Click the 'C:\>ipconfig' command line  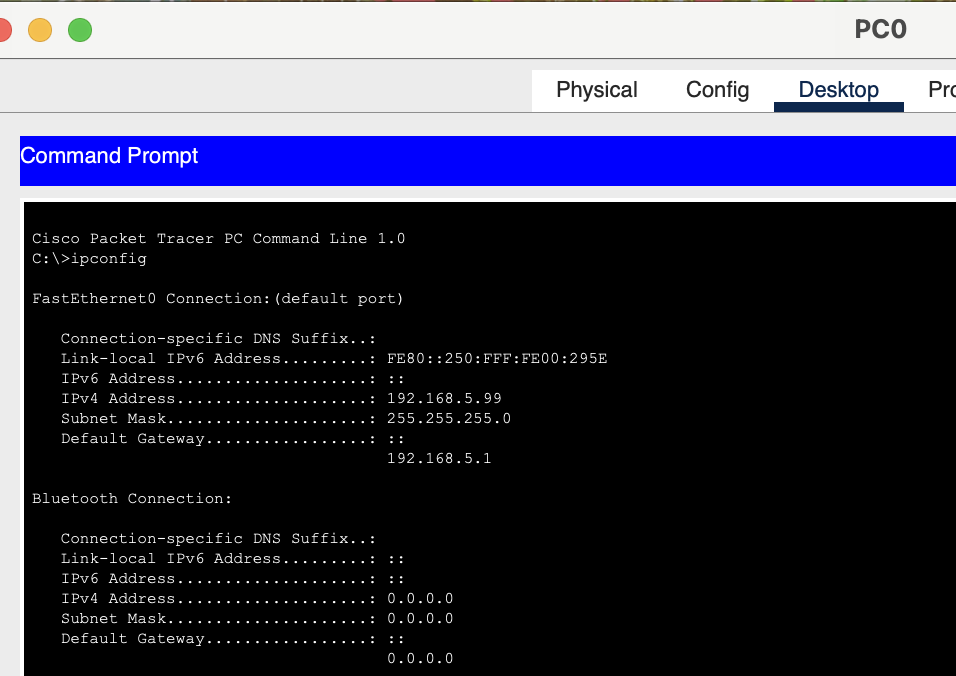pyautogui.click(x=90, y=258)
